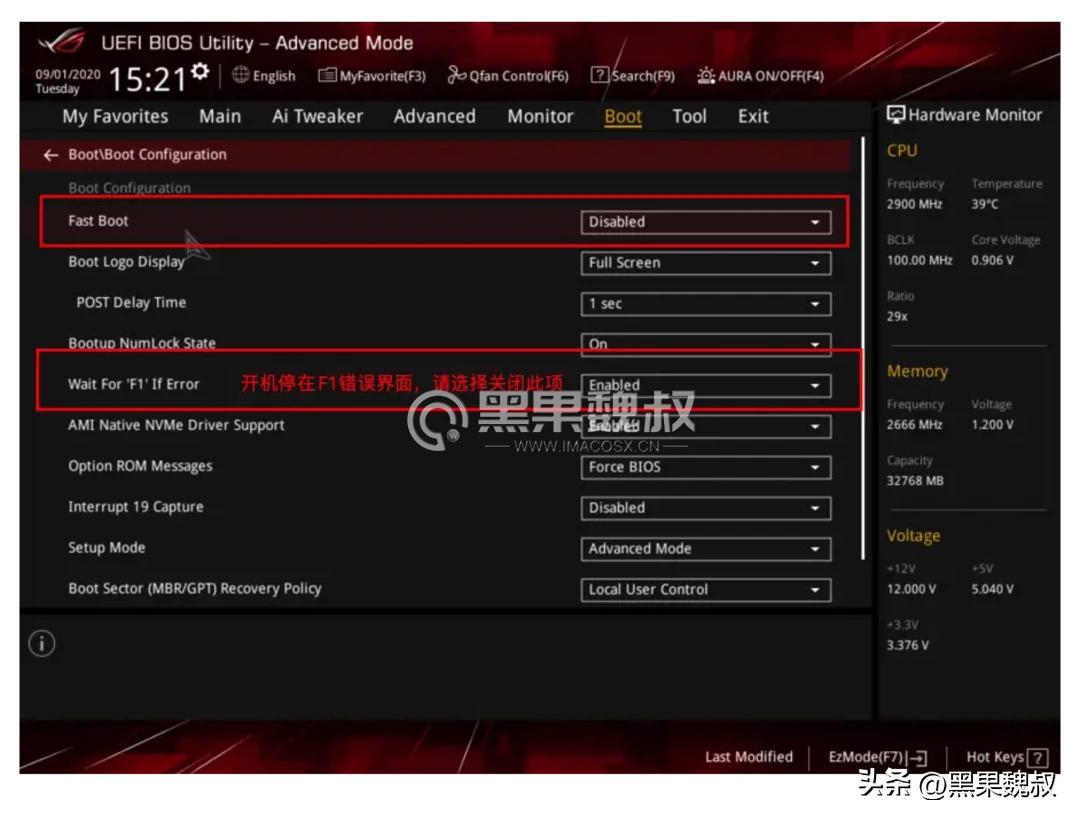Adjust the Setup Mode selection
Viewport: 1080px width, 821px height.
click(706, 548)
